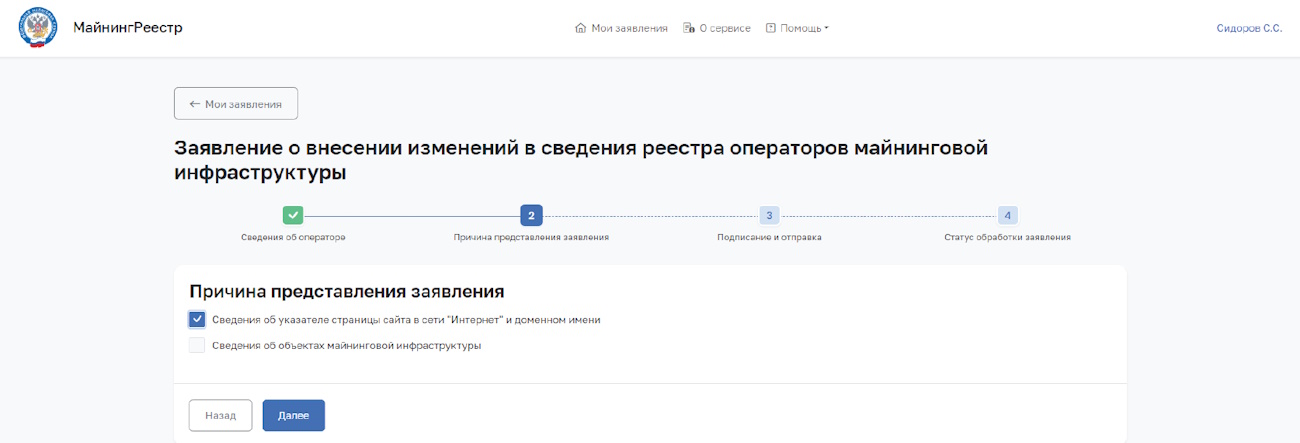Click the completed step green checkmark
Image resolution: width=1300 pixels, height=443 pixels.
(x=292, y=215)
